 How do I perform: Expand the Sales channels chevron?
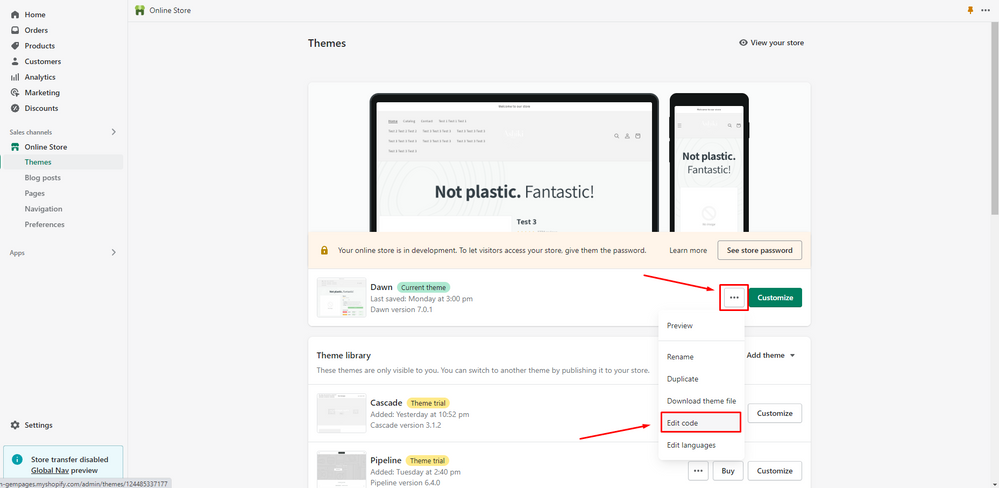click(113, 132)
